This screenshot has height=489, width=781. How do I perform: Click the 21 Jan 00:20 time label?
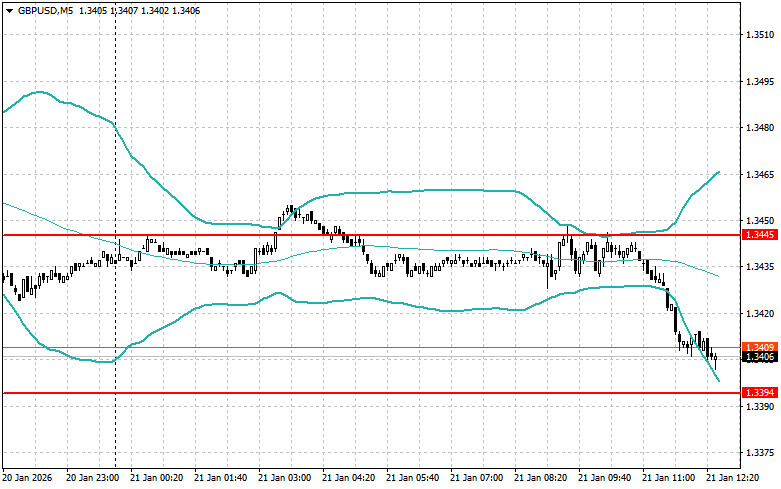pyautogui.click(x=156, y=478)
